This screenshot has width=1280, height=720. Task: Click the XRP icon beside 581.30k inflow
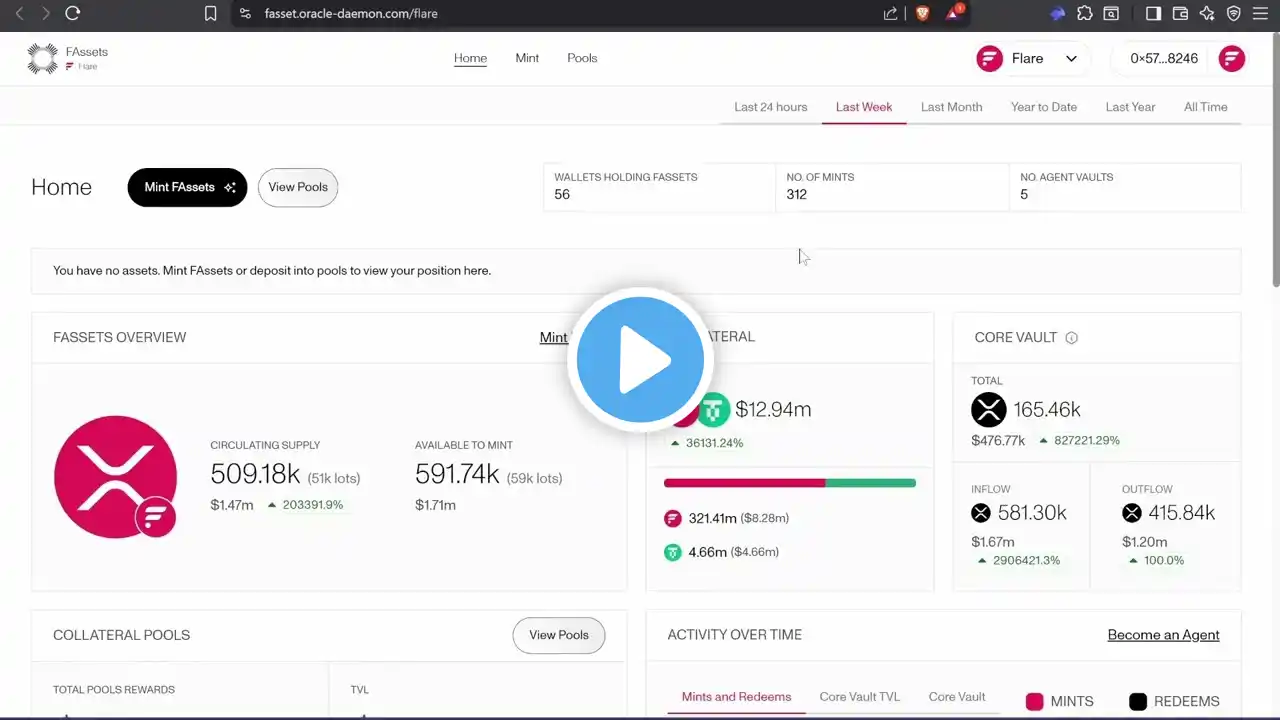click(x=981, y=513)
